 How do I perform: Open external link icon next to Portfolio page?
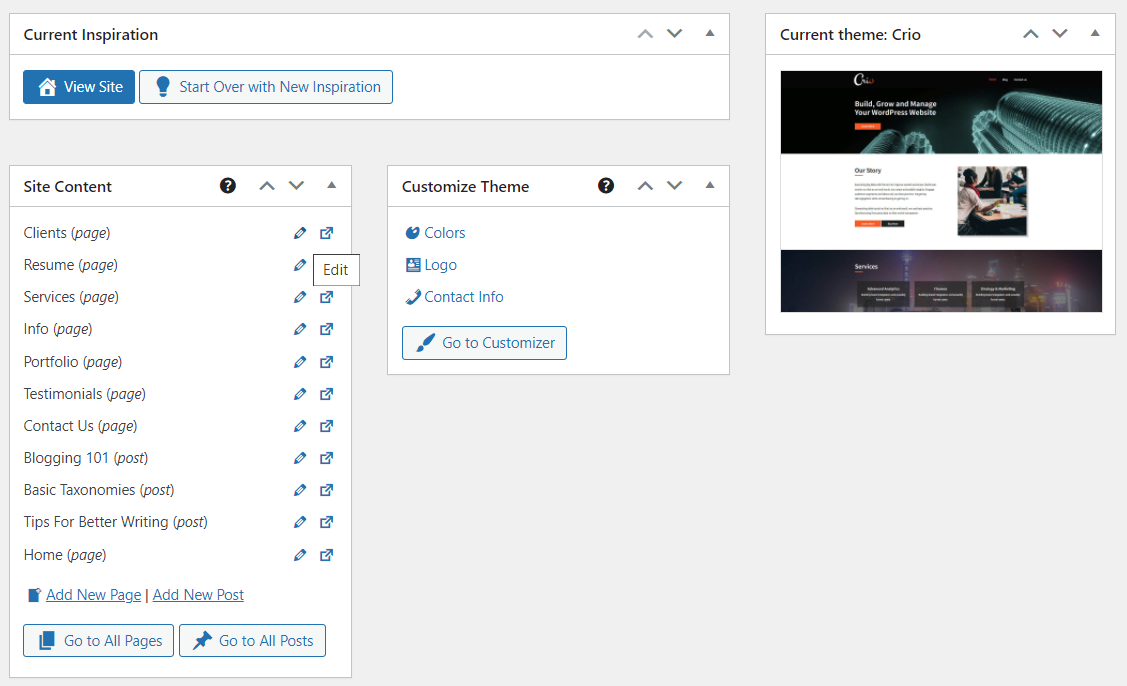point(326,361)
